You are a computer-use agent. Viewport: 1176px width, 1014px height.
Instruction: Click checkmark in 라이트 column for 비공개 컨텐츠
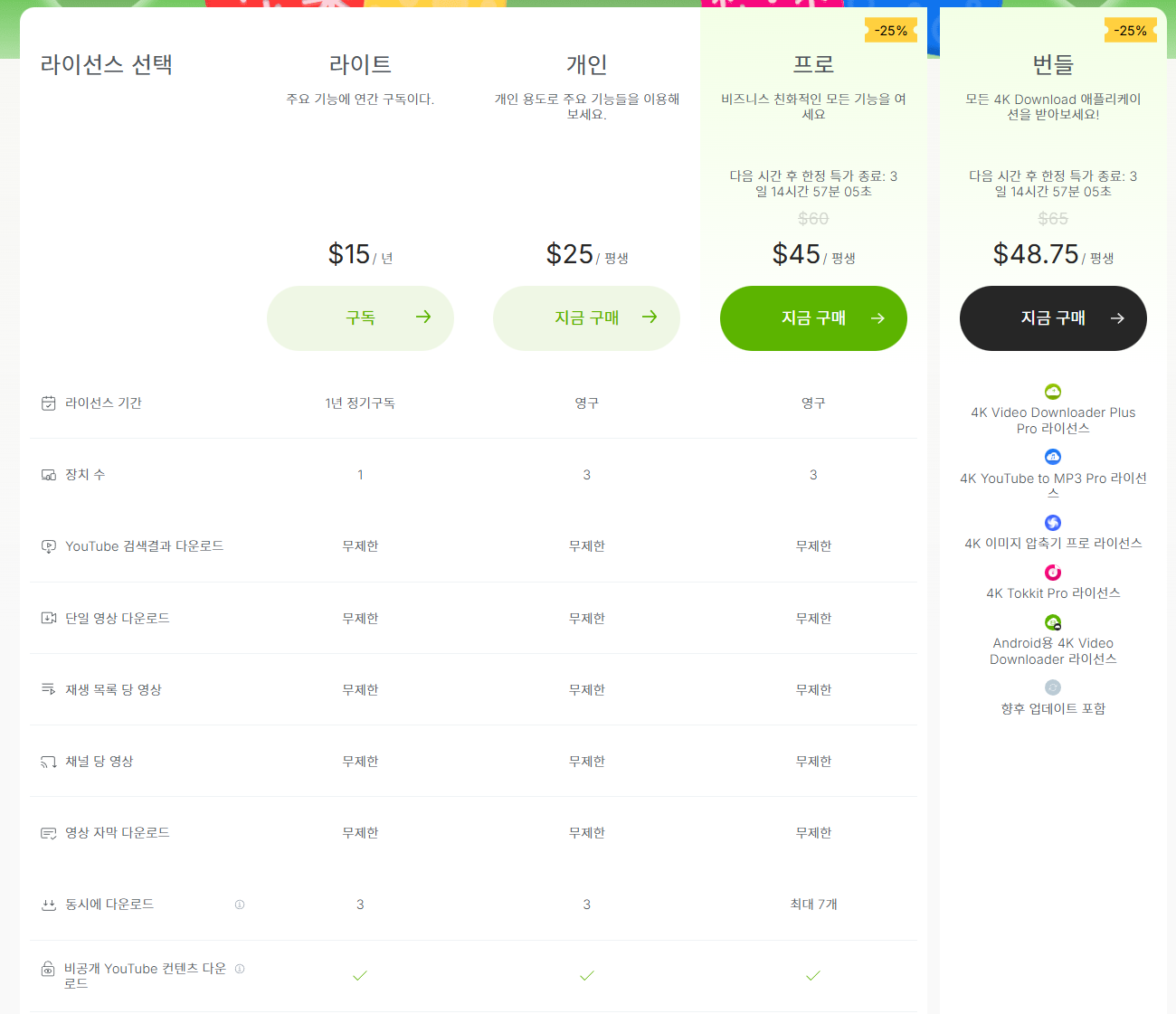coord(360,975)
